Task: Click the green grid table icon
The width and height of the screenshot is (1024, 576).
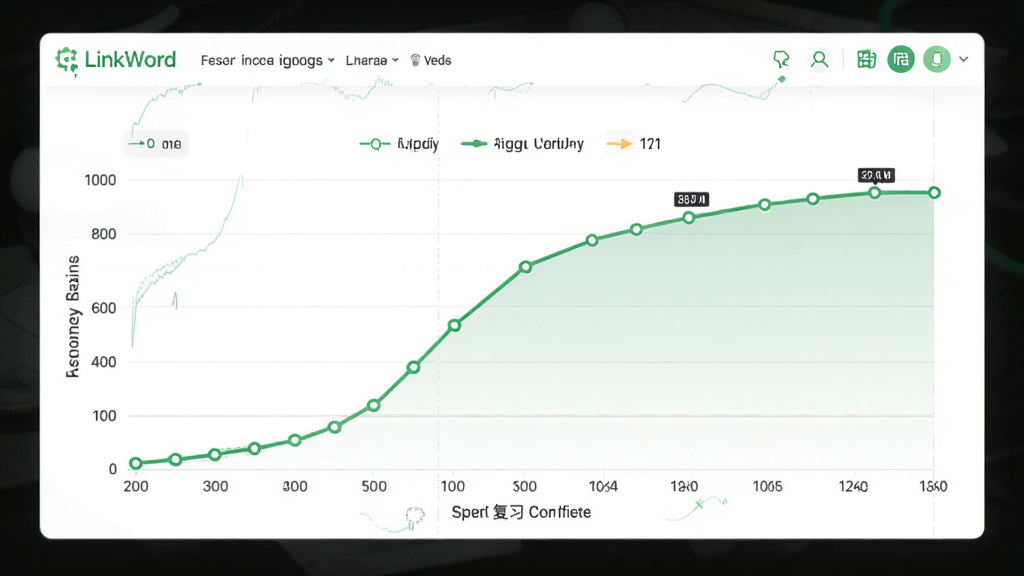Action: coord(866,59)
